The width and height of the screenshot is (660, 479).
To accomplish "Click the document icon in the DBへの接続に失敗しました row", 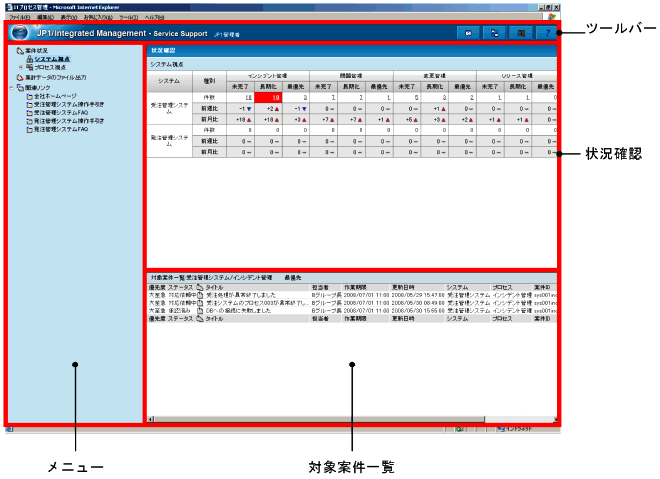I will click(200, 311).
